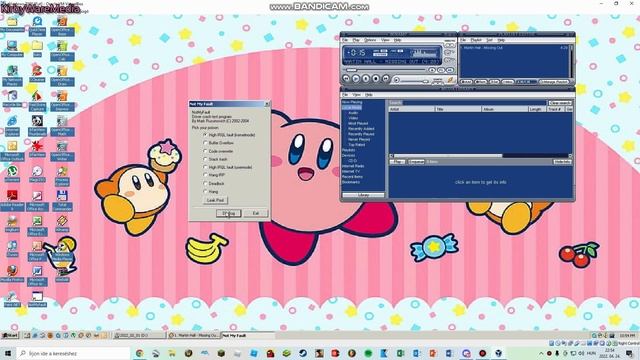Image resolution: width=640 pixels, height=360 pixels.
Task: Open My Computer desktop icon
Action: (x=12, y=49)
